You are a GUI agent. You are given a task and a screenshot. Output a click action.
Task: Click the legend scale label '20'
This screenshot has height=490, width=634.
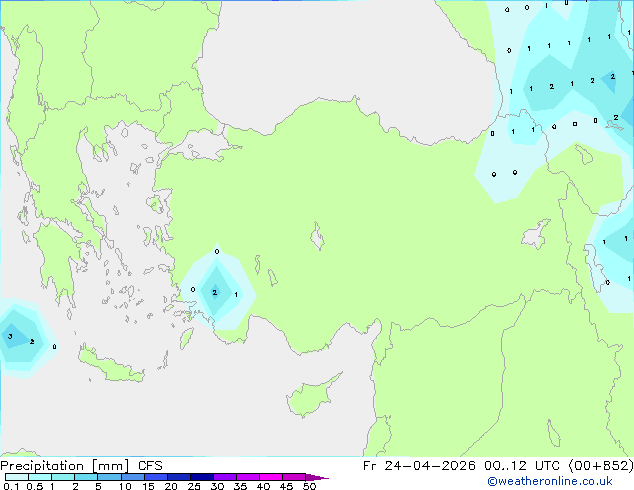171,486
